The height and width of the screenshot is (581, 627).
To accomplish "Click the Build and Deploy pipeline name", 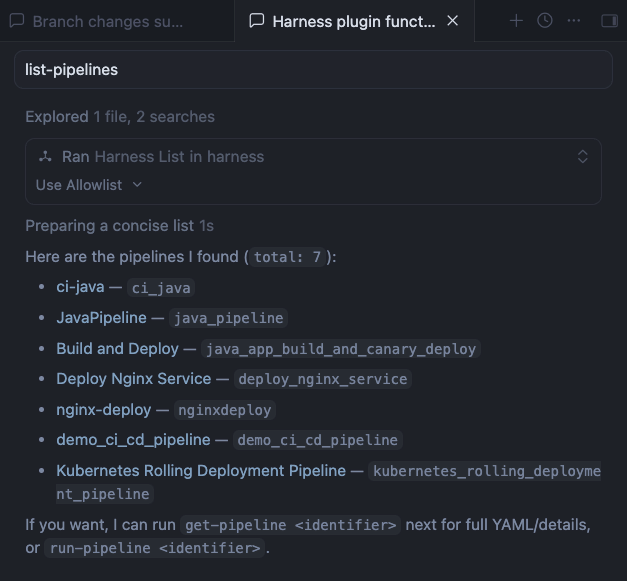I will point(118,349).
